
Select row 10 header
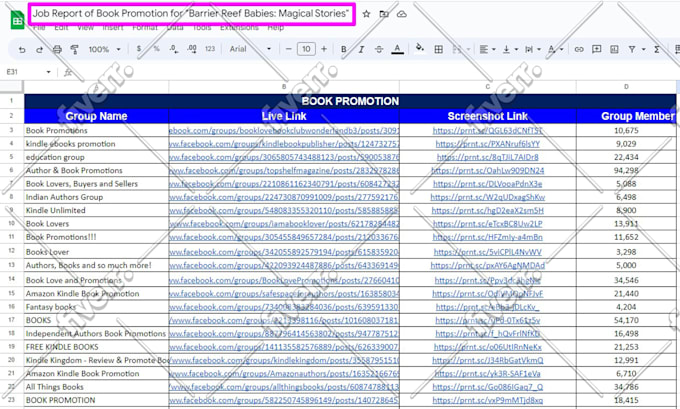(12, 223)
